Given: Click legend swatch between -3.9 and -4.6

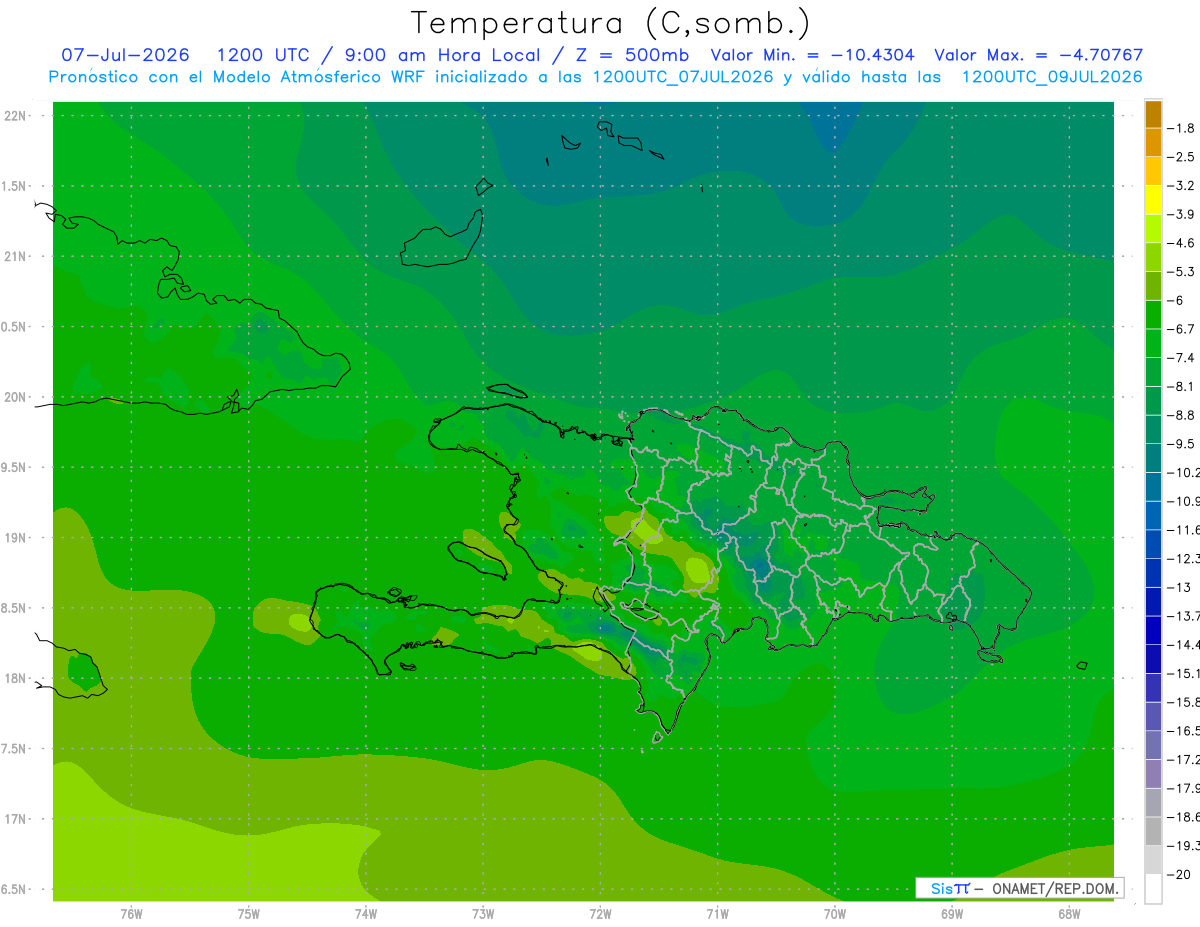Looking at the screenshot, I should tap(1153, 228).
